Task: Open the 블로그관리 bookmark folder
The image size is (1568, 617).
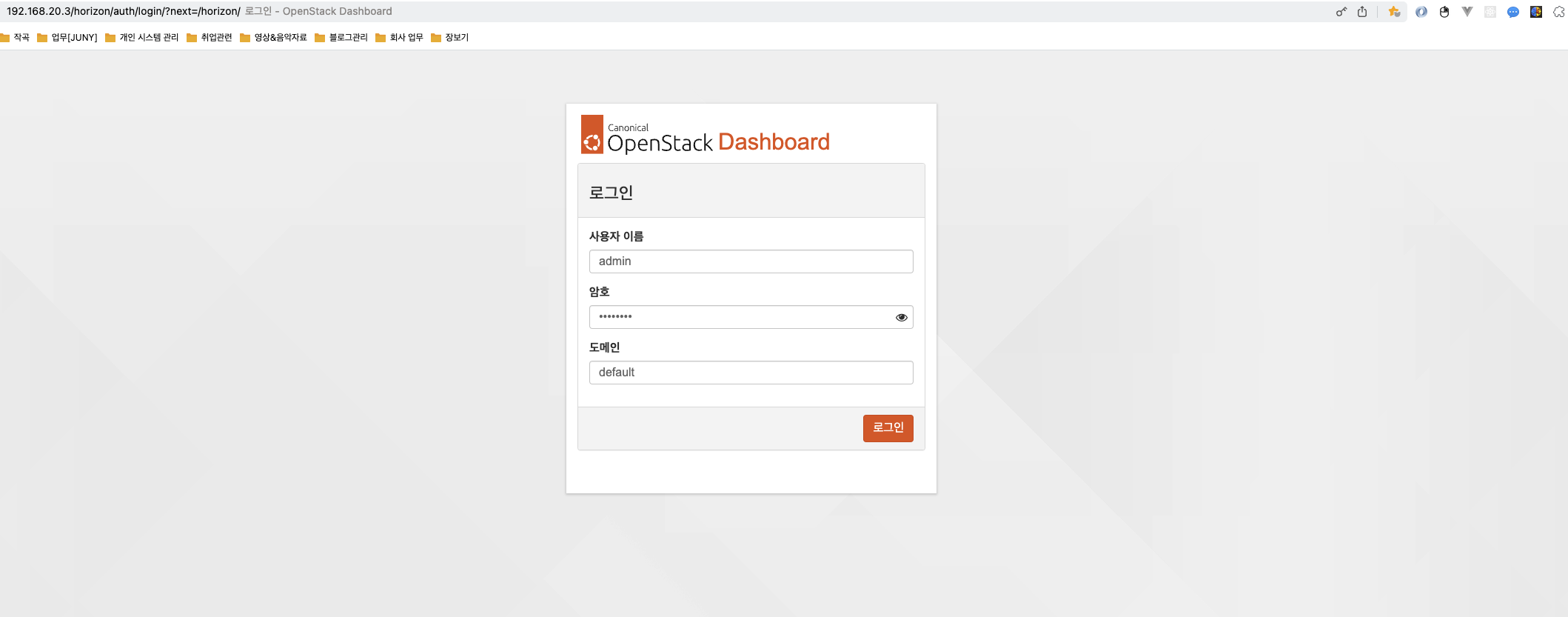Action: click(x=341, y=38)
